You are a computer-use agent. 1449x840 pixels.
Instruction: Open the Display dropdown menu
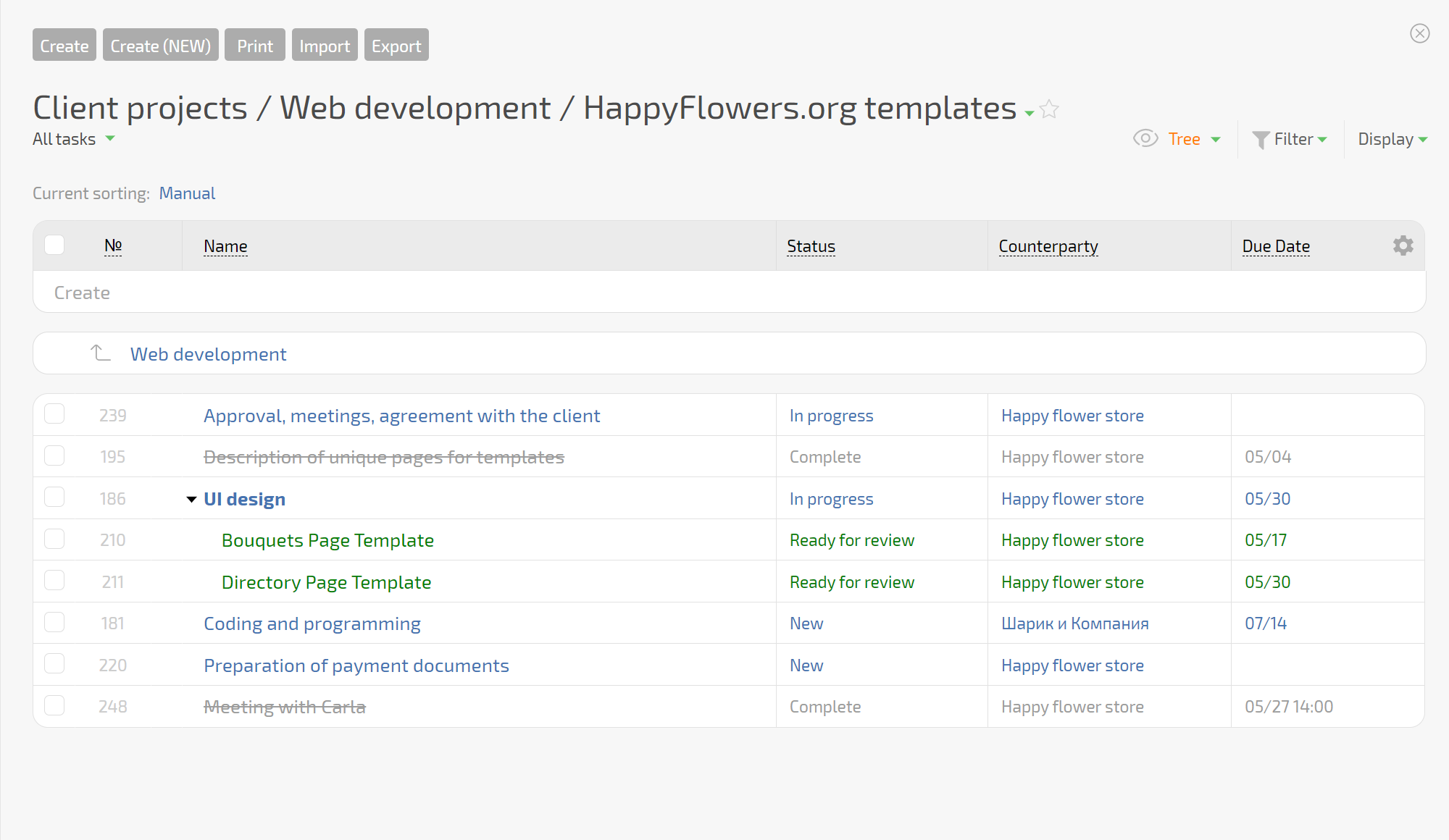1392,139
